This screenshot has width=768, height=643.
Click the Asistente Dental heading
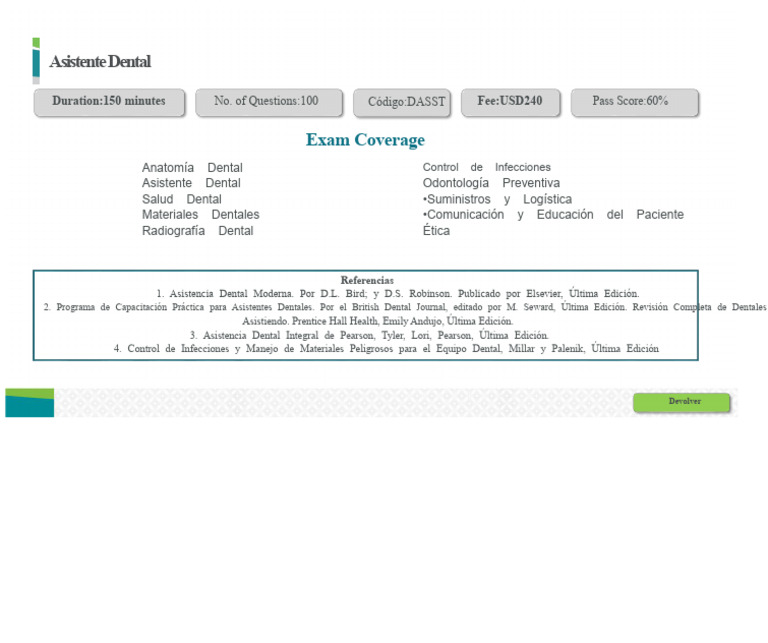pos(100,62)
